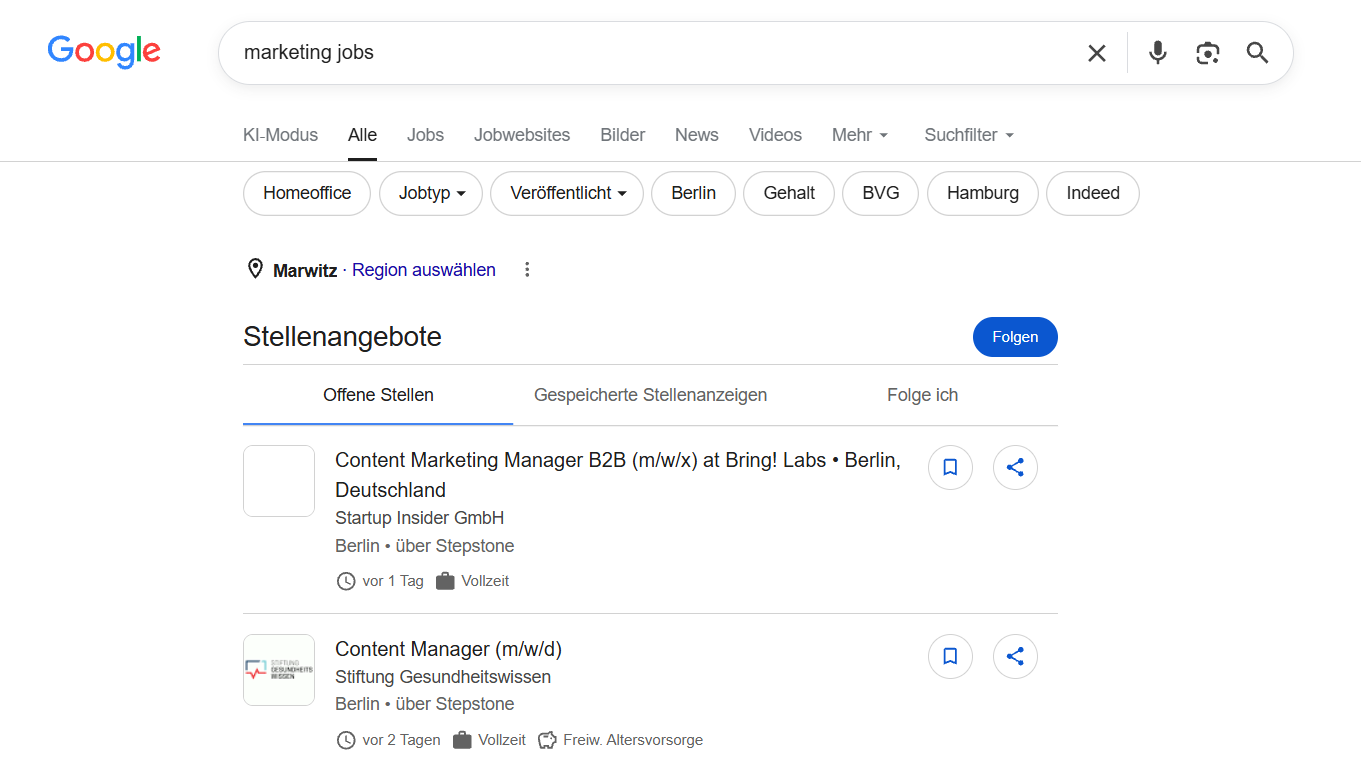This screenshot has height=767, width=1361.
Task: Open the Folge ich tab
Action: coord(922,395)
